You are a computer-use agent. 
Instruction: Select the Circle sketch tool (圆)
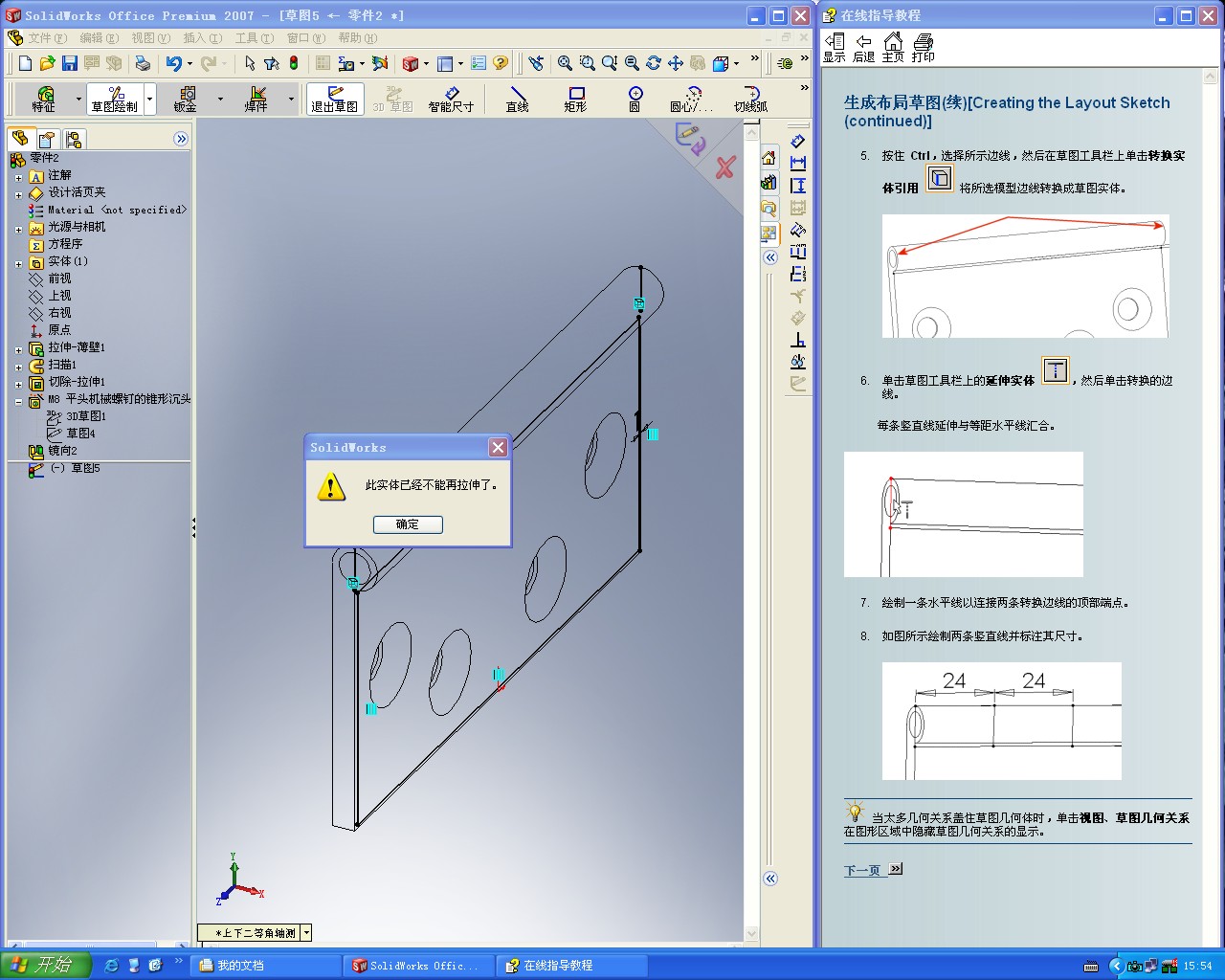(x=635, y=99)
